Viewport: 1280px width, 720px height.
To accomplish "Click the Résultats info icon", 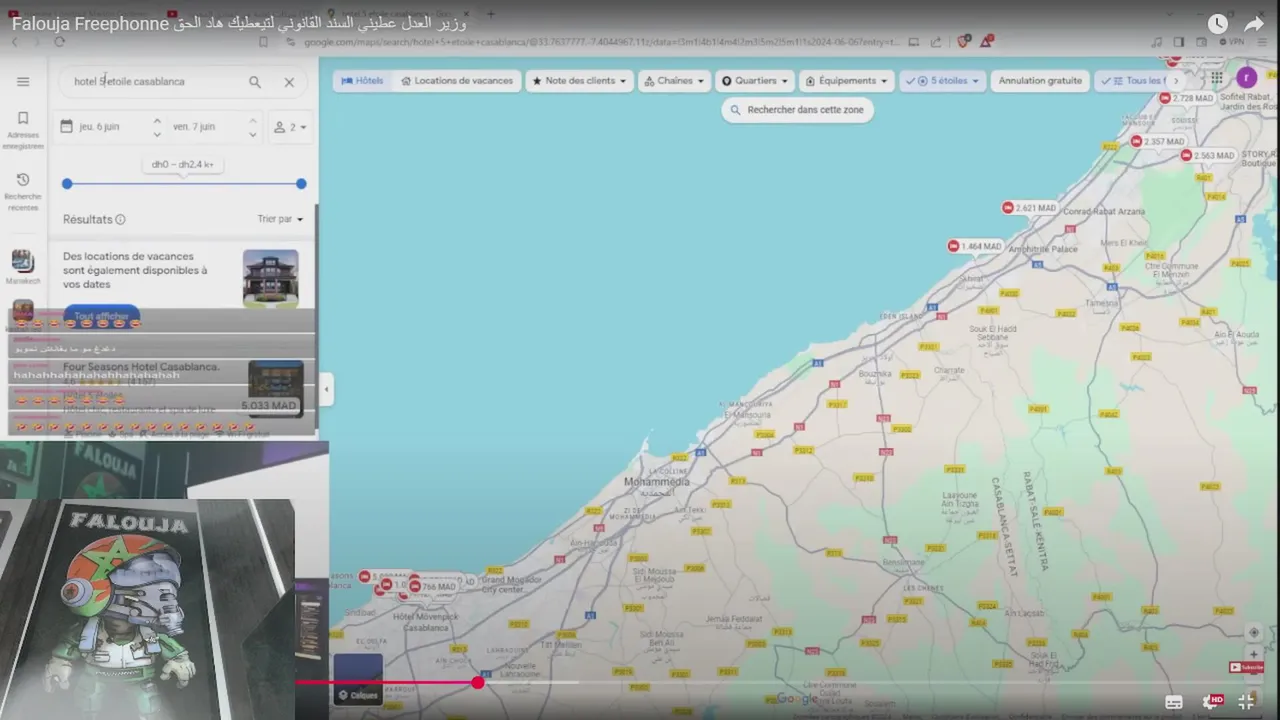I will (x=121, y=220).
